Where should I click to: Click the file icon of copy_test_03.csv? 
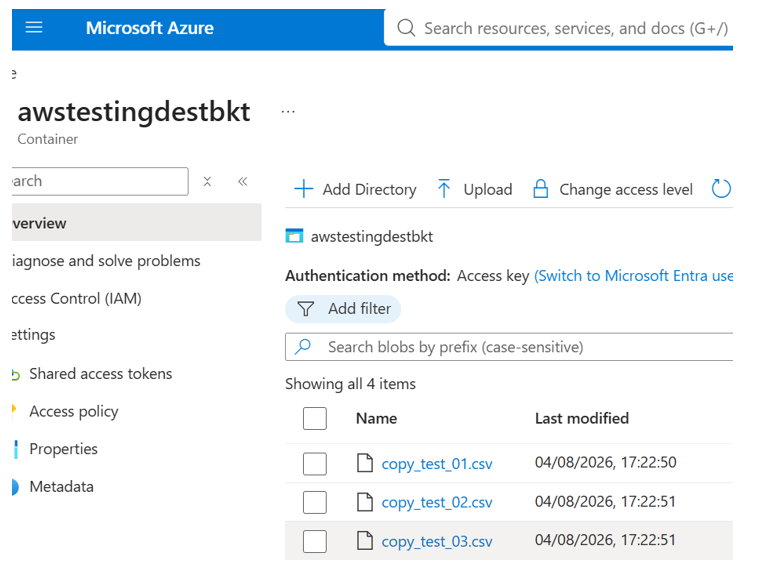(365, 540)
